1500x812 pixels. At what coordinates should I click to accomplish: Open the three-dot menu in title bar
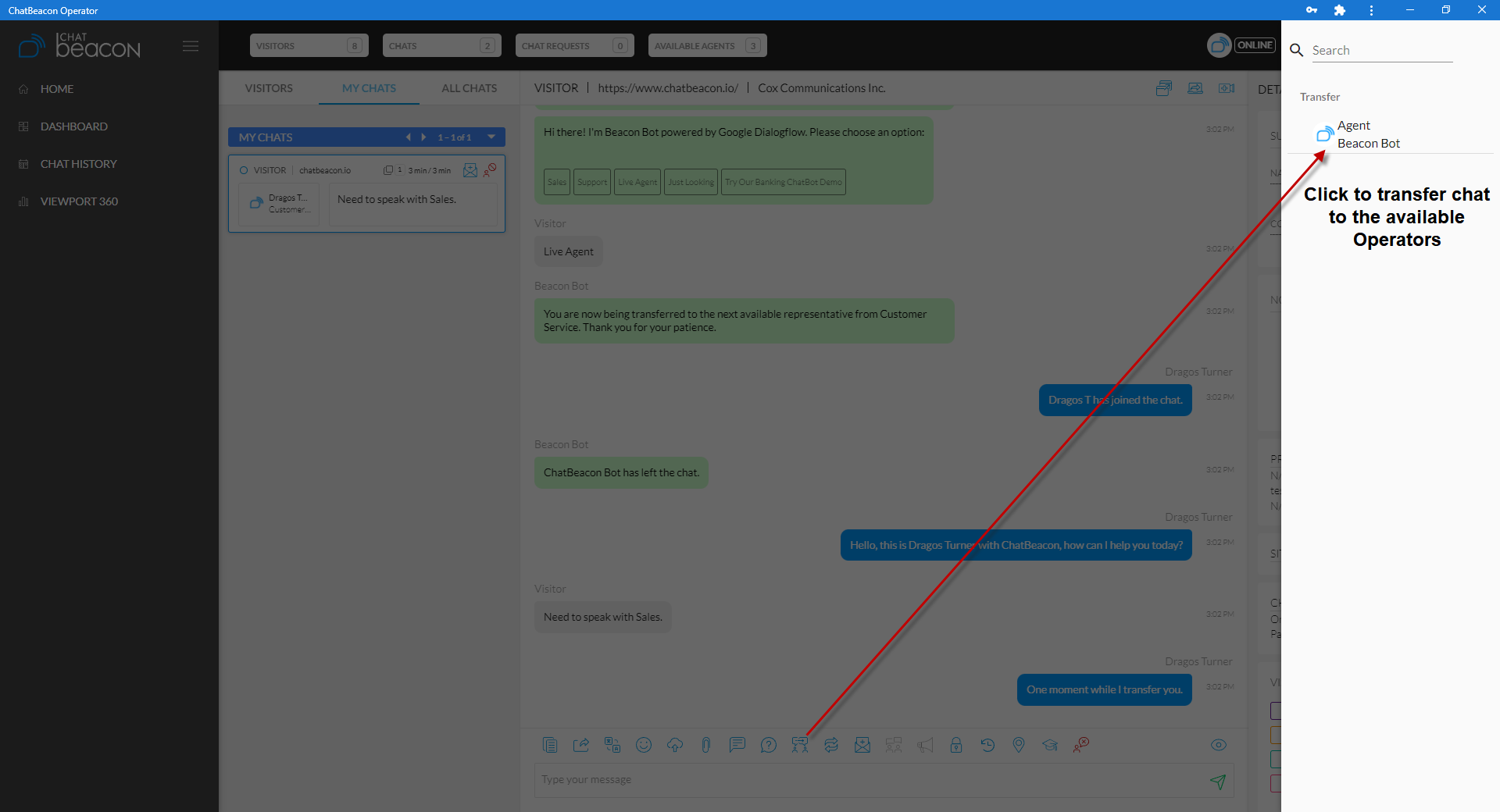[1371, 10]
